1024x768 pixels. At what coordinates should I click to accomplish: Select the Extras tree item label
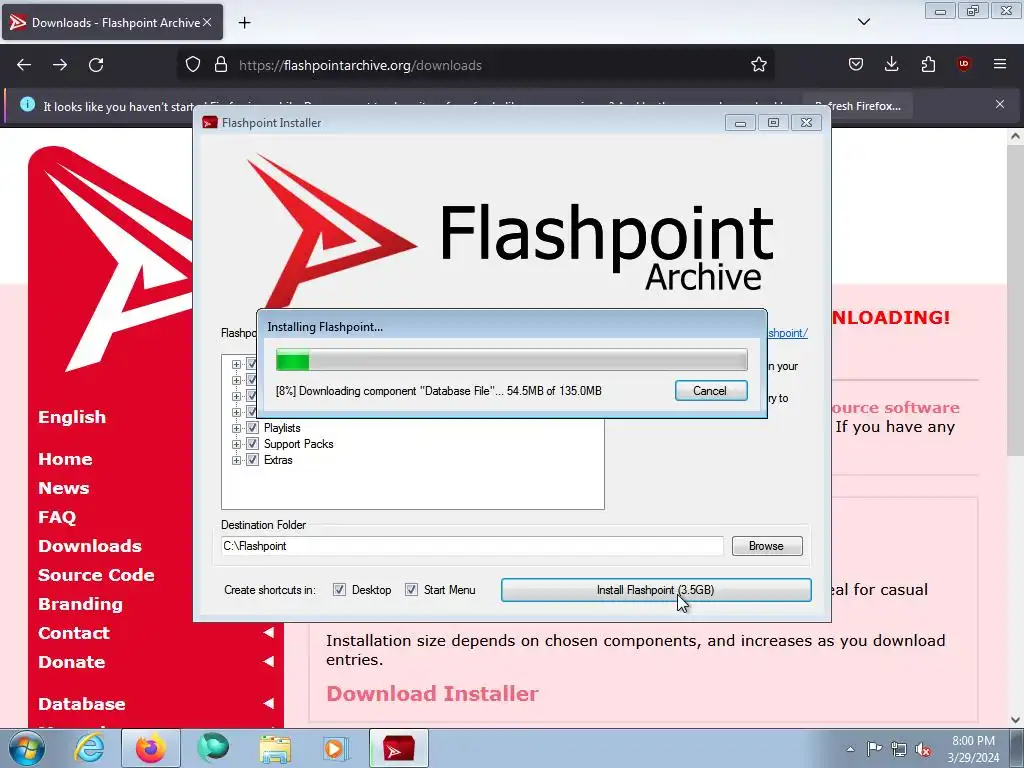[278, 460]
